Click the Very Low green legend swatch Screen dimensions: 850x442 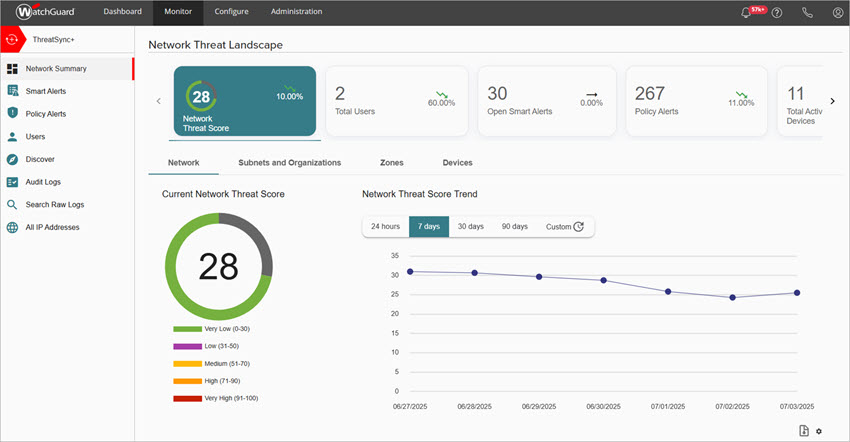(x=187, y=329)
